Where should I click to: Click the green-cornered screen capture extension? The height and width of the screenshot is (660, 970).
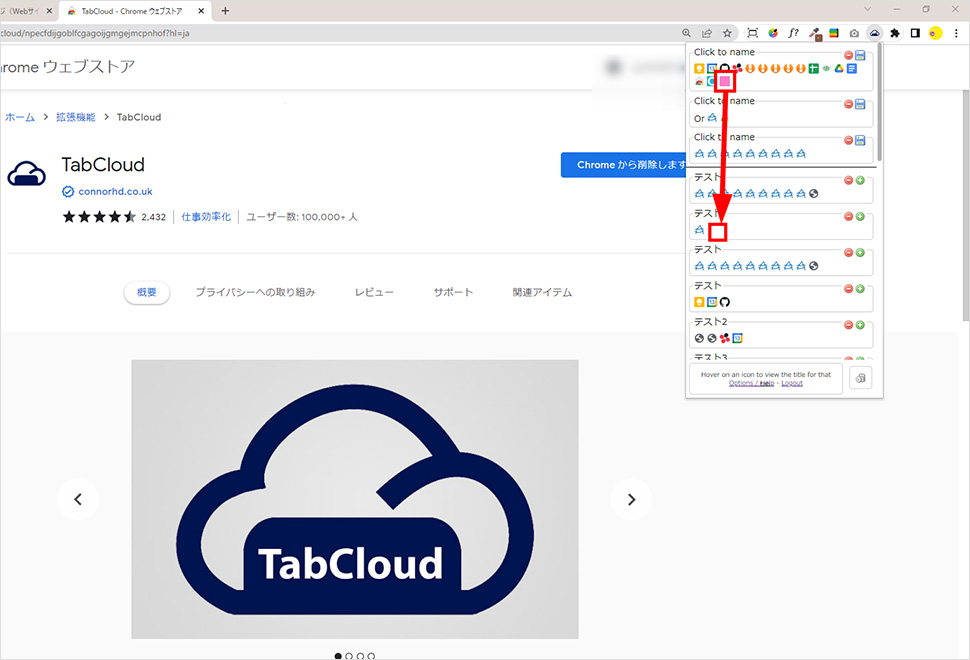tap(752, 33)
